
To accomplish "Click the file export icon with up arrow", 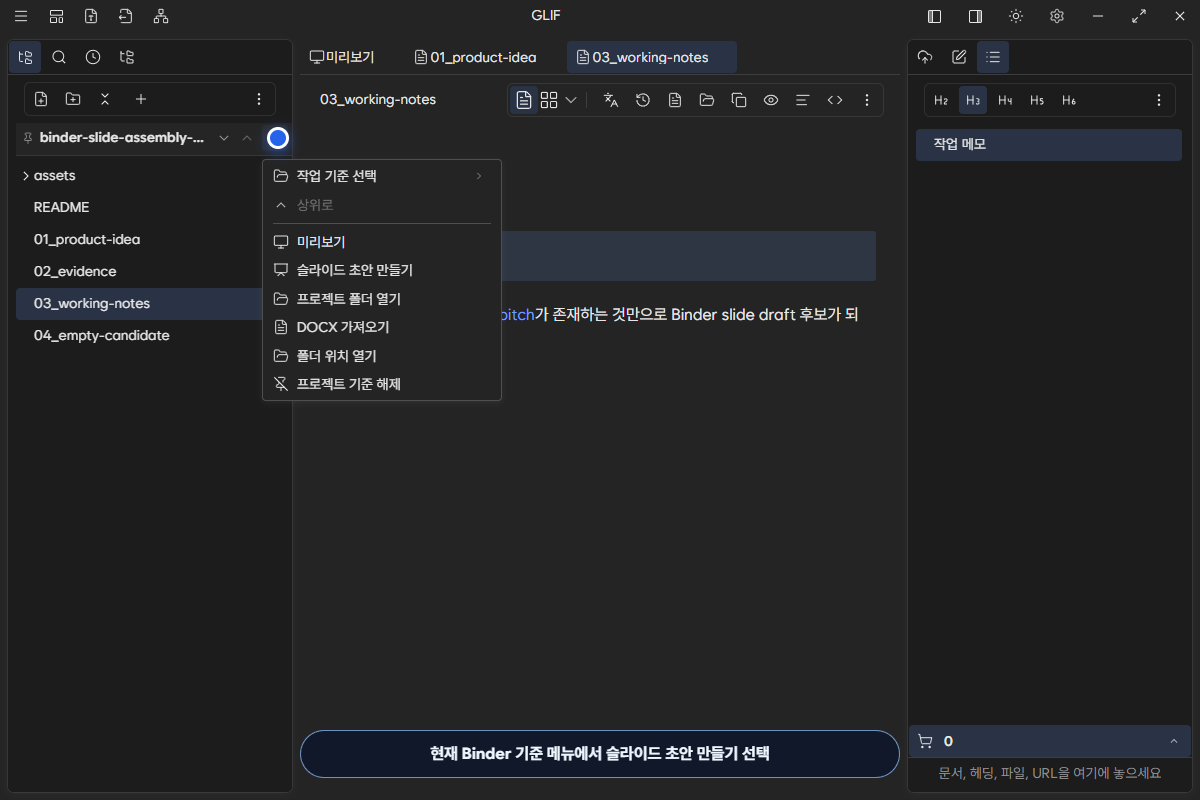I will (x=91, y=16).
